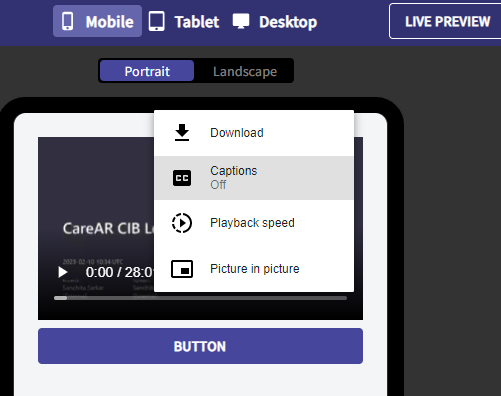Viewport: 501px width, 396px height.
Task: Click the mobile phone icon
Action: coord(68,22)
